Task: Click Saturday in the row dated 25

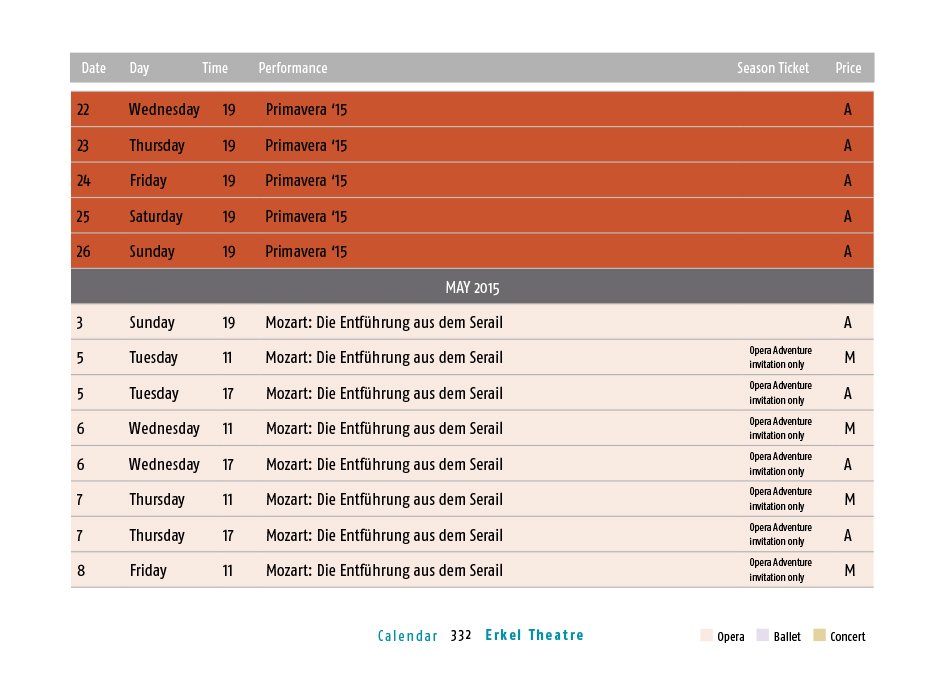Action: point(156,216)
